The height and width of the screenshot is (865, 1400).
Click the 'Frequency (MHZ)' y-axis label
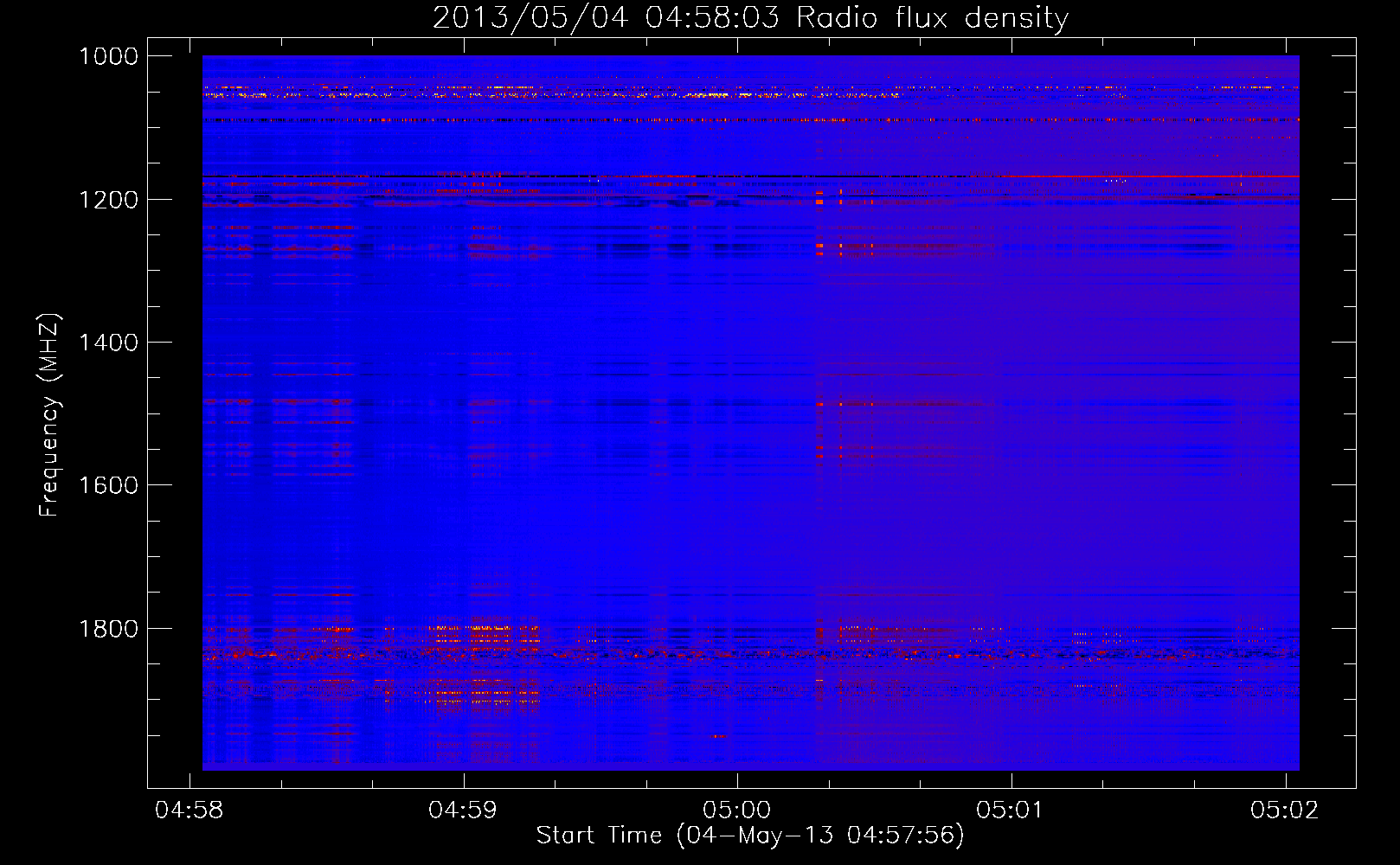pos(50,415)
